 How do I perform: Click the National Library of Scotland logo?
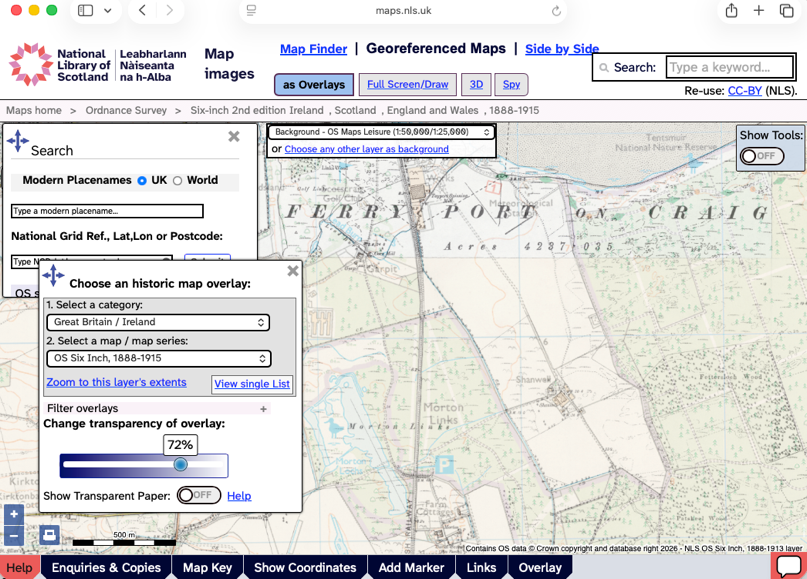pos(98,65)
